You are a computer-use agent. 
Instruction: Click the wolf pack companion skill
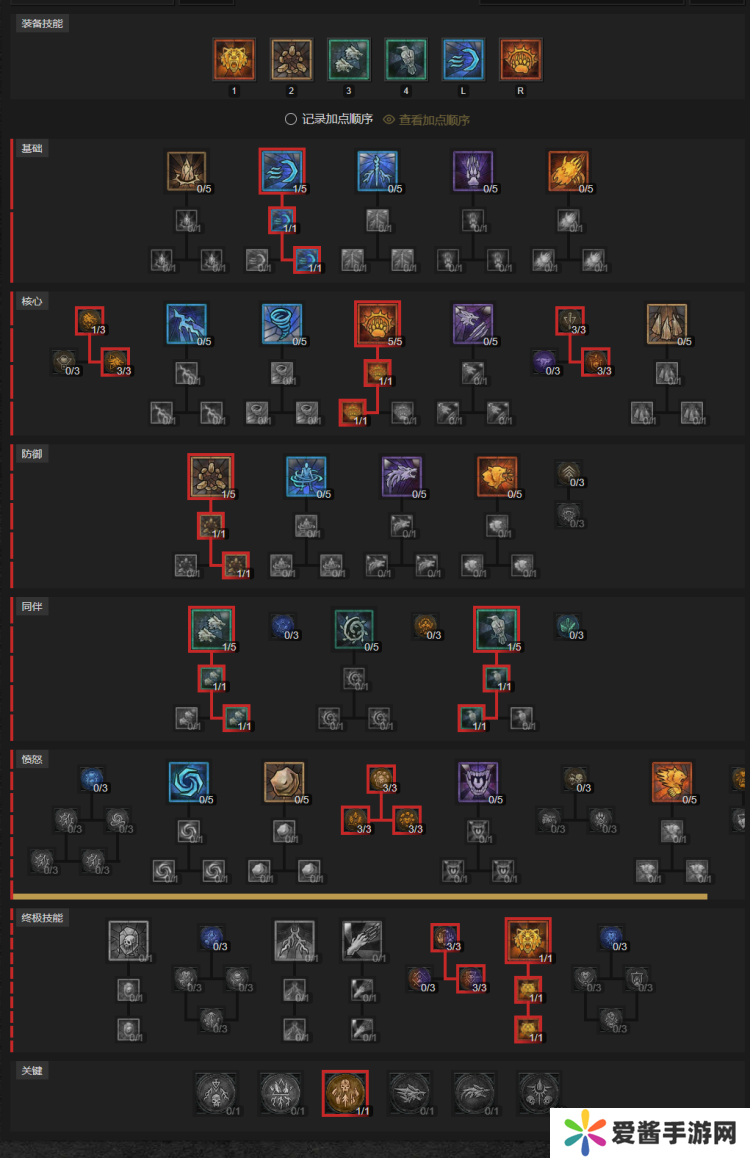coord(211,629)
